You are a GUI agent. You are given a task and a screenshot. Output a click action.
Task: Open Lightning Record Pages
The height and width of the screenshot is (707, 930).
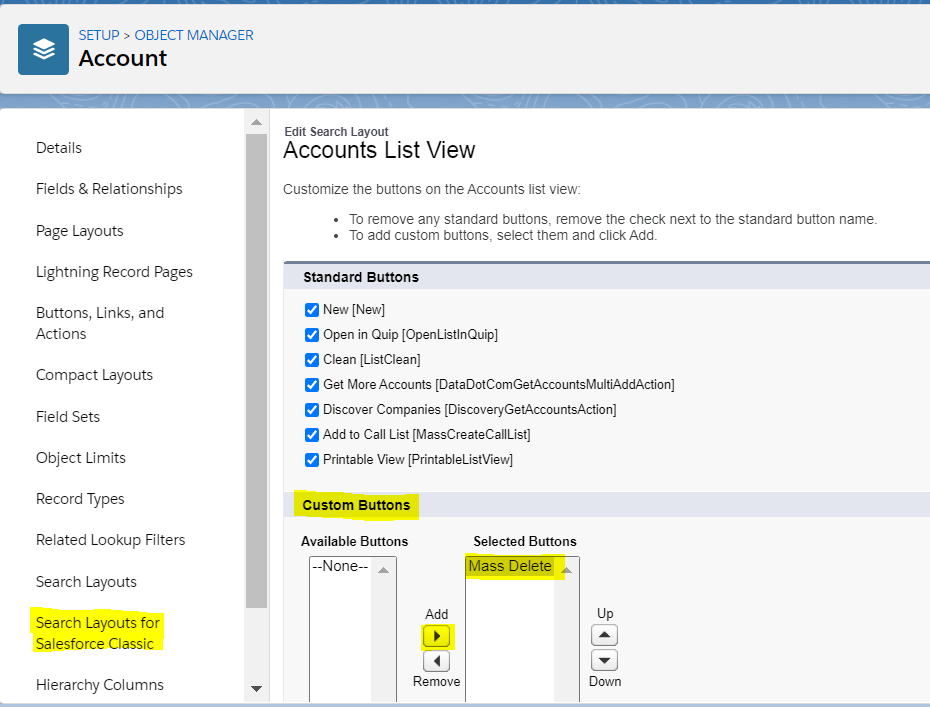pyautogui.click(x=114, y=272)
